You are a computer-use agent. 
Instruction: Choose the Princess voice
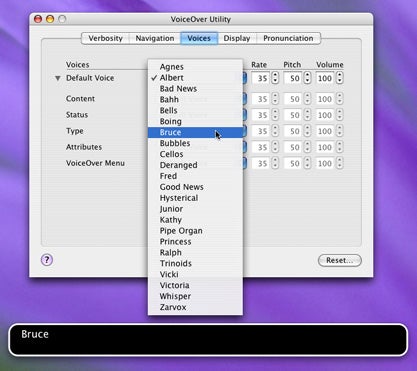click(x=195, y=242)
